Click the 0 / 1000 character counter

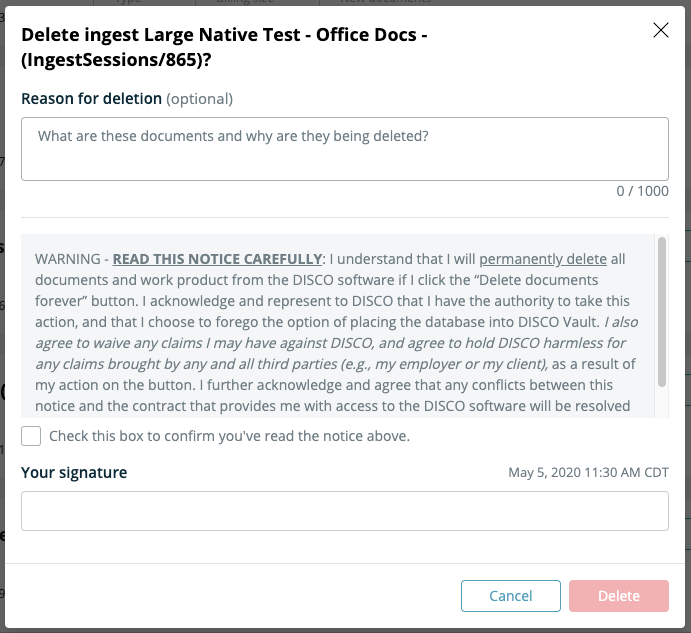coord(642,191)
